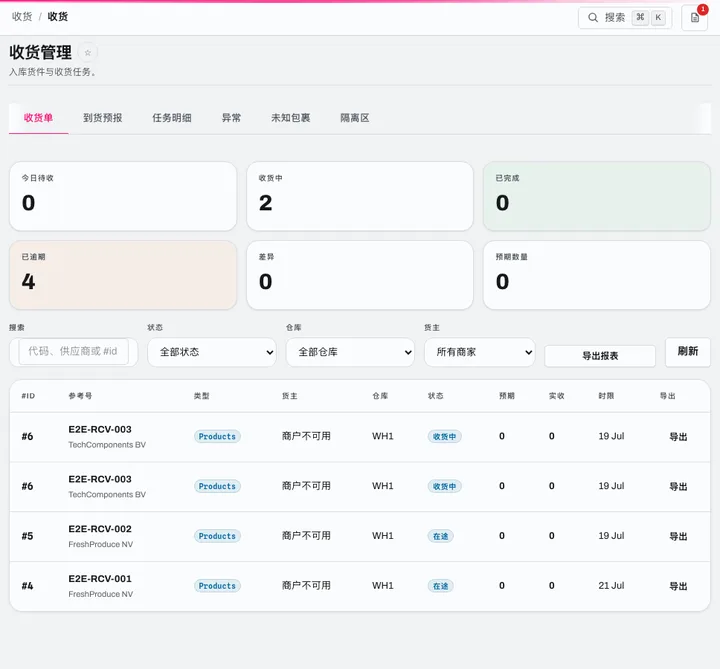Open the 异常 tab
Screen dimensions: 720x669
[x=231, y=118]
